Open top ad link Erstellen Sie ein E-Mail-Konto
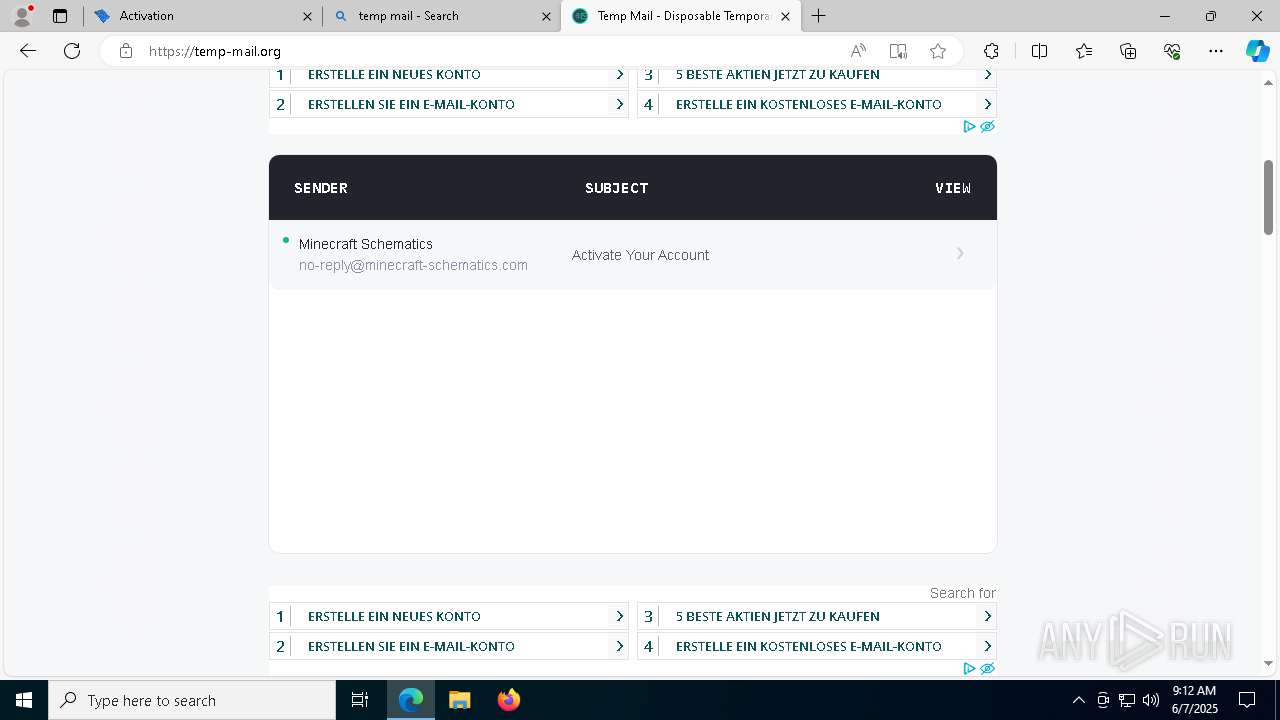Image resolution: width=1280 pixels, height=720 pixels. click(x=449, y=104)
